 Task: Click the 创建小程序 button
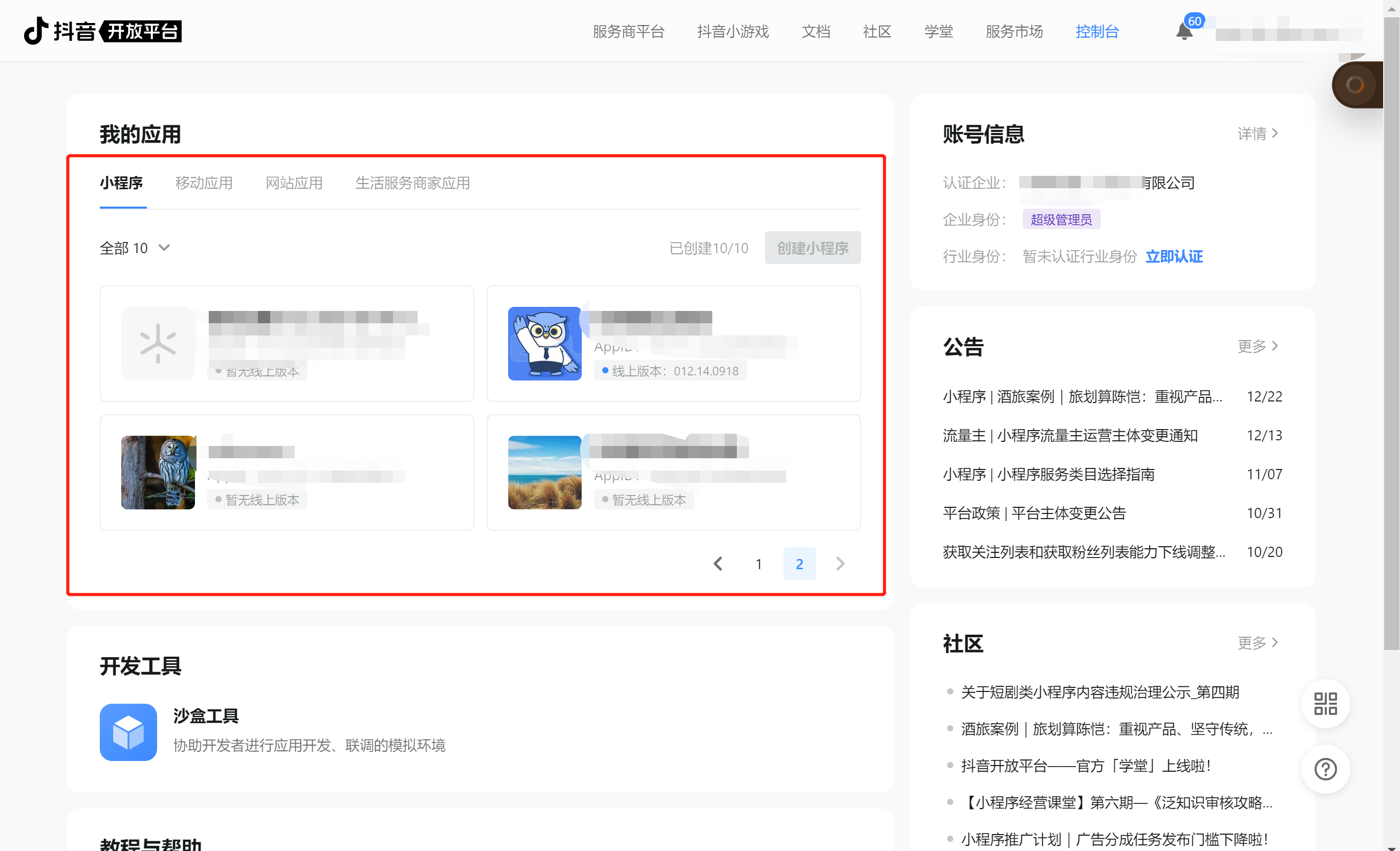click(x=813, y=248)
